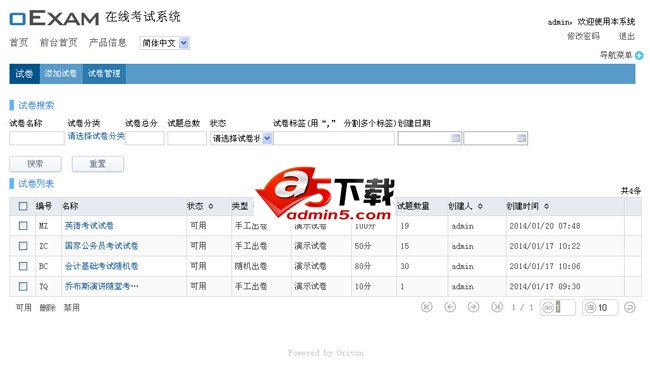Click Powered by Orivon footer text
Image resolution: width=650 pixels, height=389 pixels.
[x=326, y=353]
